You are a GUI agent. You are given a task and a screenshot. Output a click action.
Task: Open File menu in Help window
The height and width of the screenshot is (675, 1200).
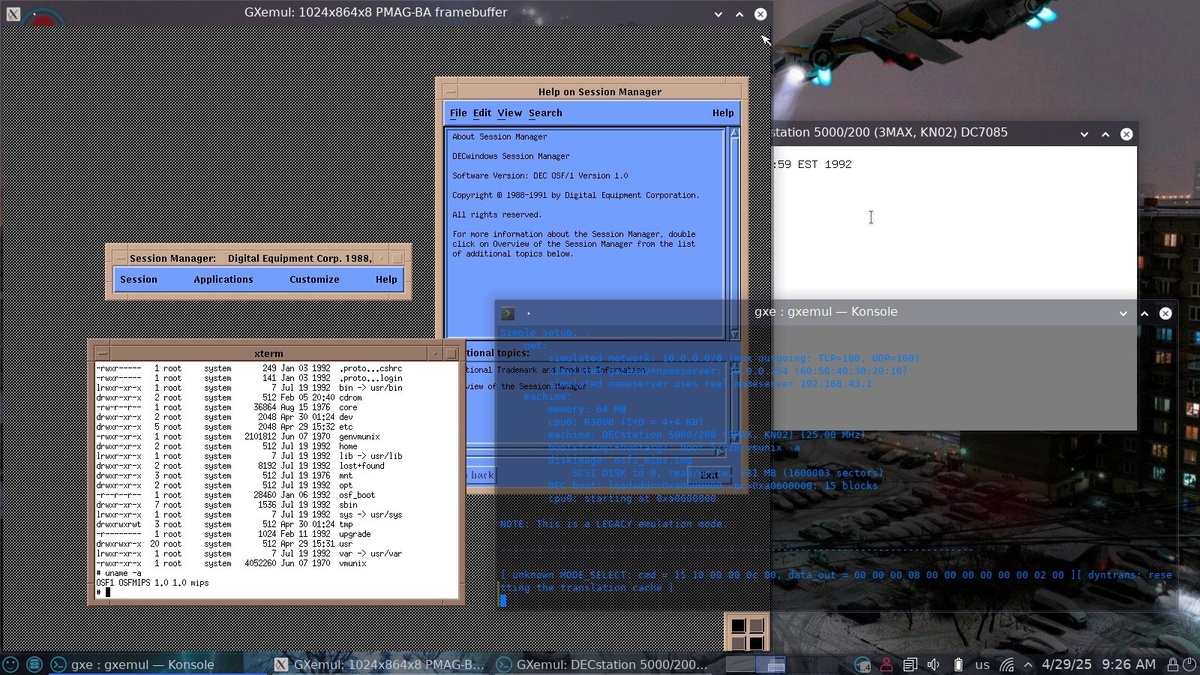click(x=458, y=113)
